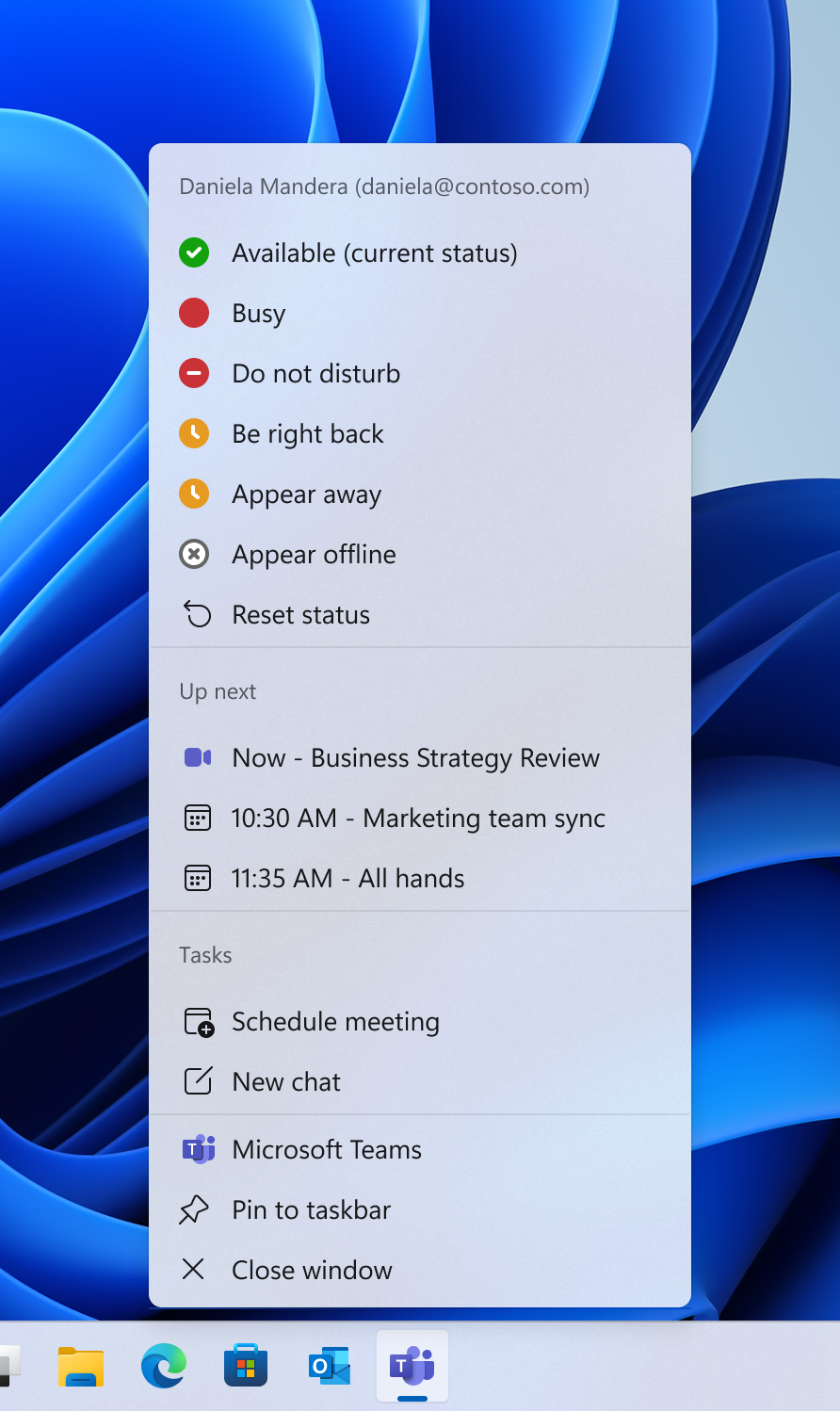840x1411 pixels.
Task: Open the 11:35 AM All hands event
Action: pyautogui.click(x=420, y=878)
